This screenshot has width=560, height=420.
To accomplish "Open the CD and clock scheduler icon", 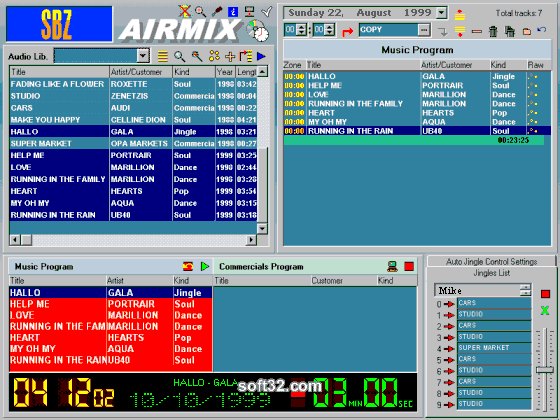I will (x=258, y=30).
